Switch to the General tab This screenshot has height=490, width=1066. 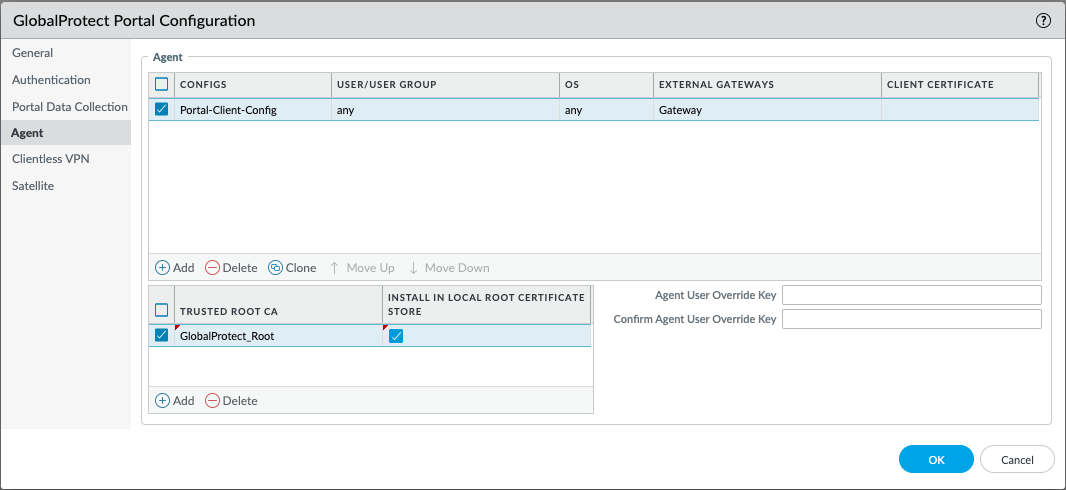click(x=33, y=53)
